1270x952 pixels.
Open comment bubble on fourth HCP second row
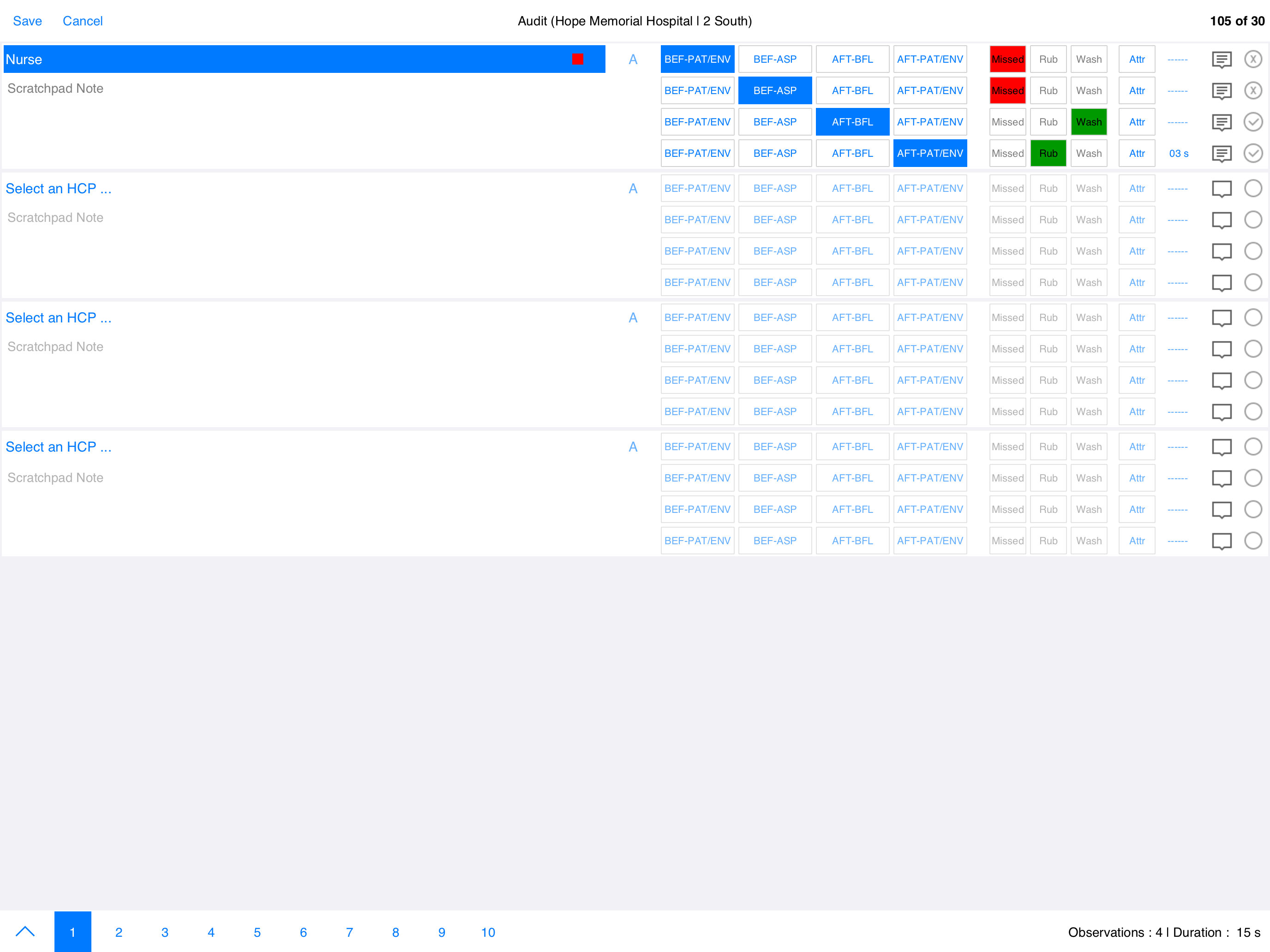[x=1221, y=479]
